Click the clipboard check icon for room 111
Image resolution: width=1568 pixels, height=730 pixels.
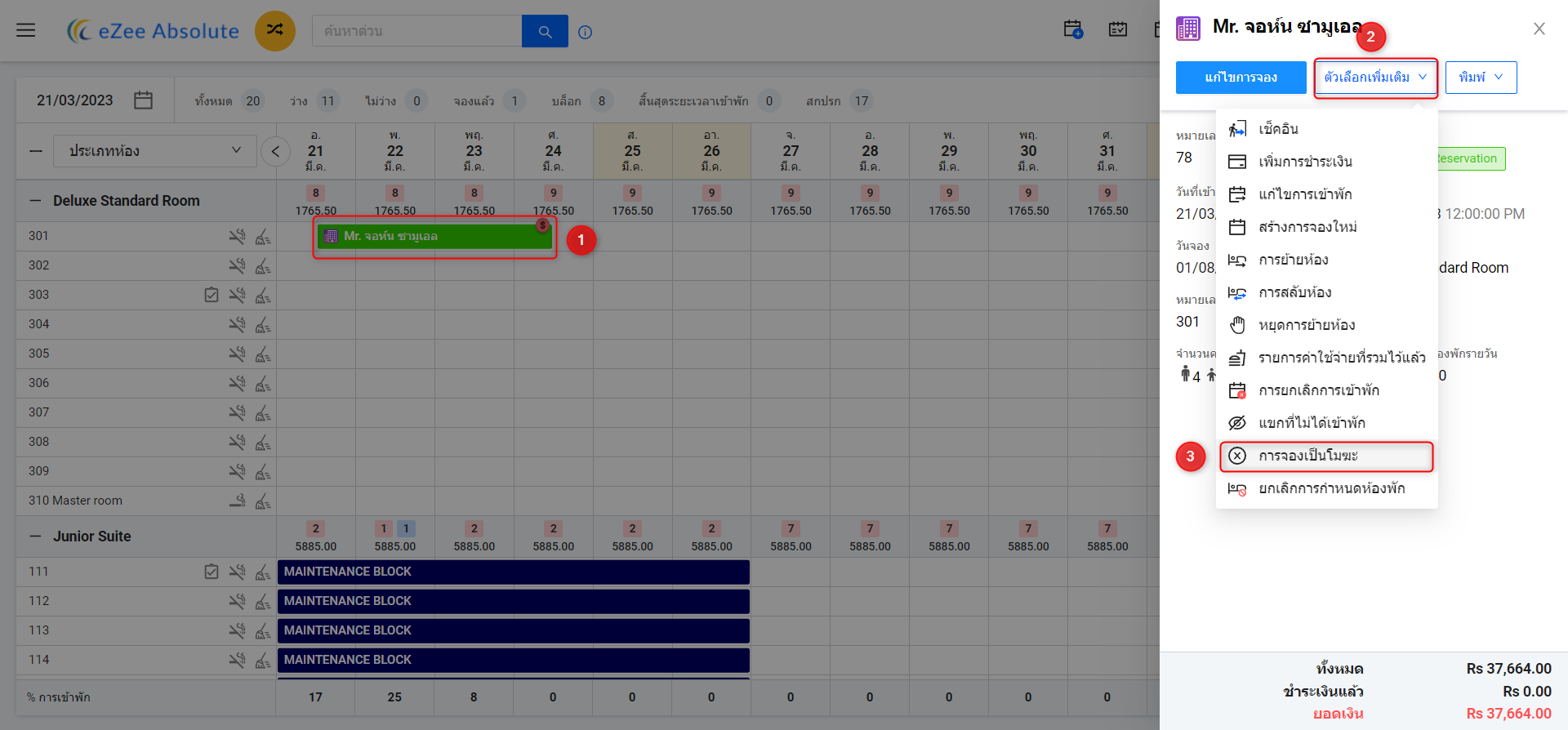pyautogui.click(x=212, y=572)
